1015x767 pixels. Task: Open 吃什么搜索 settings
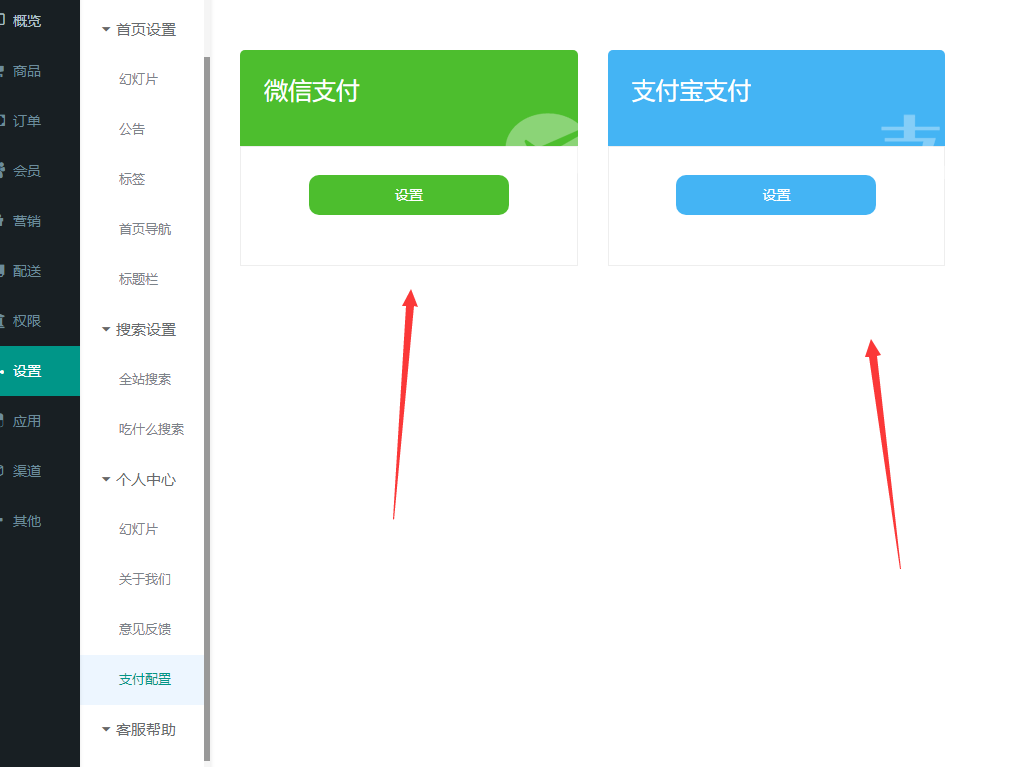[x=151, y=429]
